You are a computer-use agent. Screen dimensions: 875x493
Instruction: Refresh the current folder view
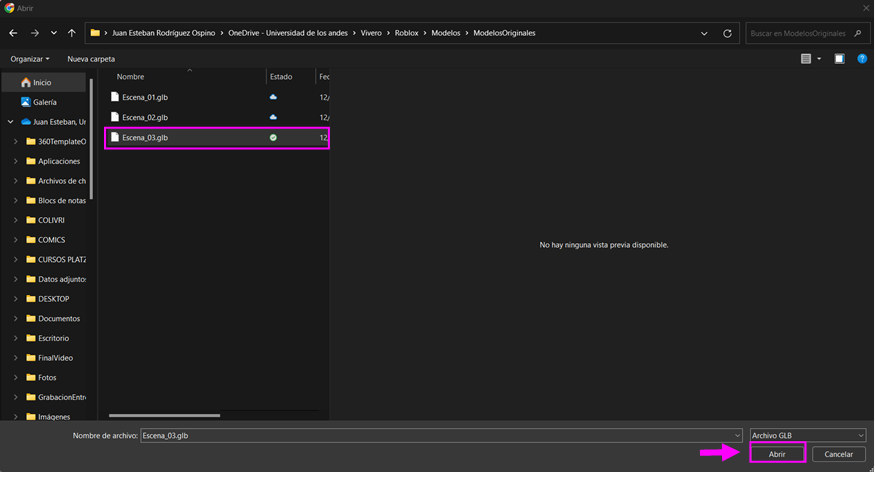727,33
